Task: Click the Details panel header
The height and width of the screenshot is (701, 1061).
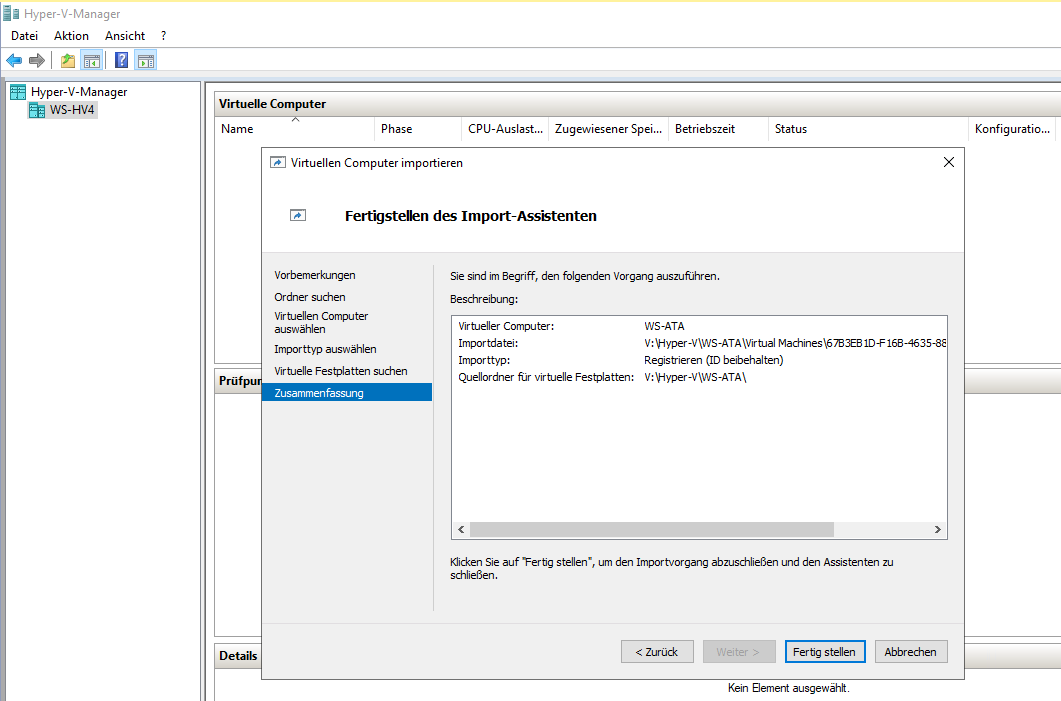Action: coord(238,656)
